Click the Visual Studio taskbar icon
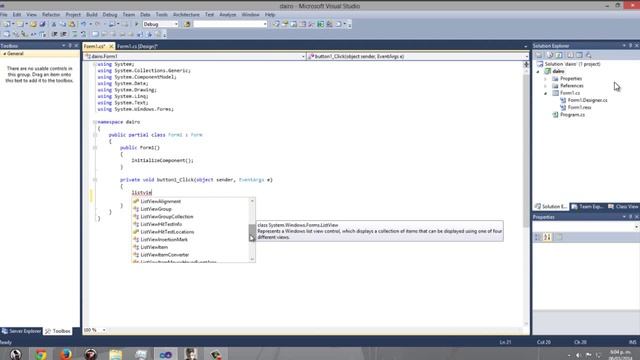 166,354
